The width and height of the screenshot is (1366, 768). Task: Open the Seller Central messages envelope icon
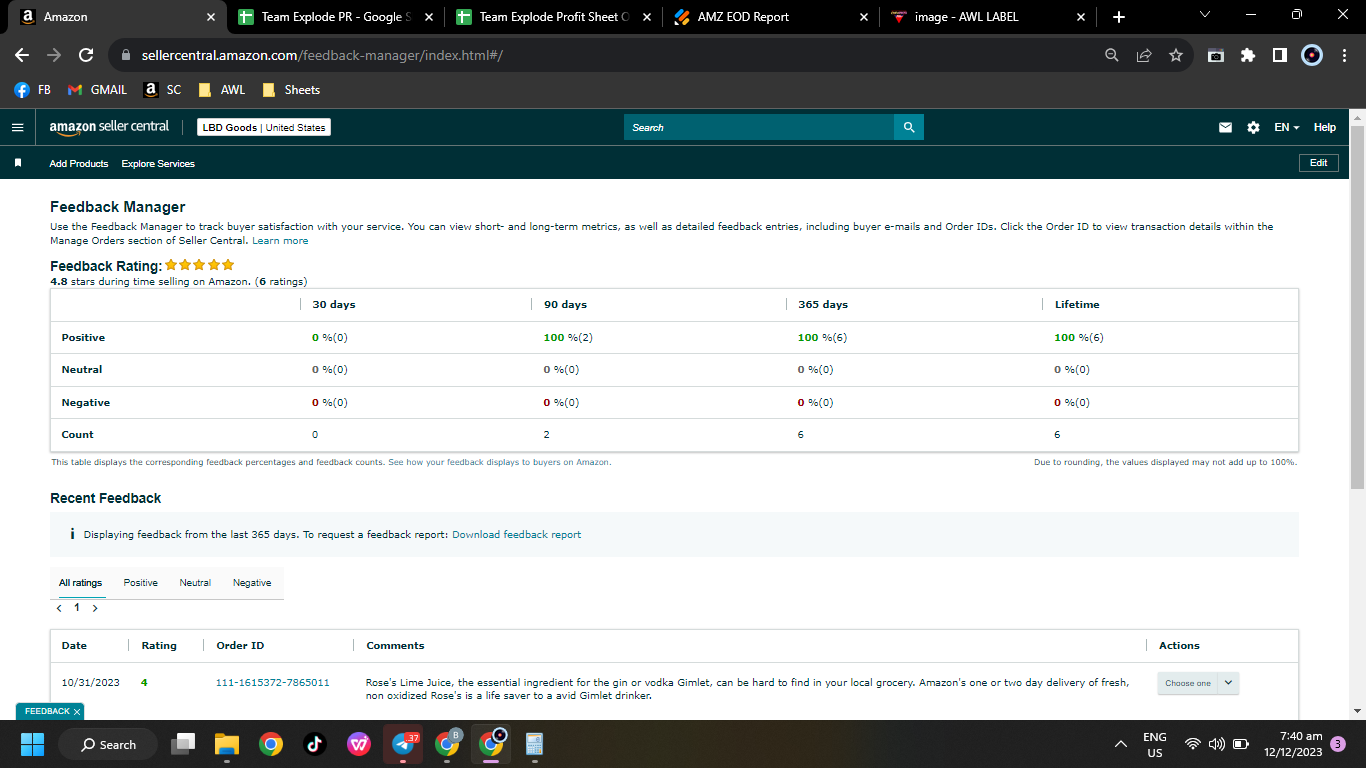pos(1225,127)
